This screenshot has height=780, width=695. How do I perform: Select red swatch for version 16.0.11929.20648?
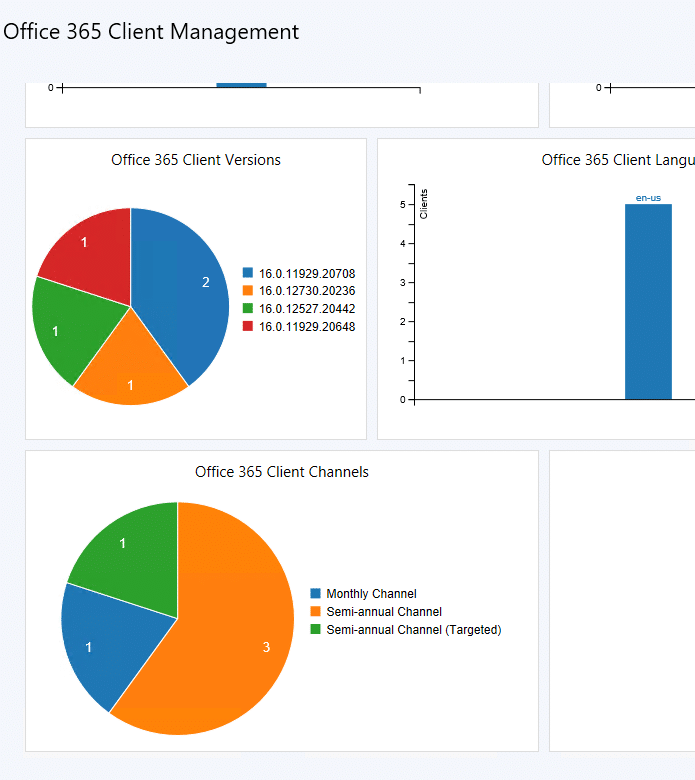coord(248,327)
